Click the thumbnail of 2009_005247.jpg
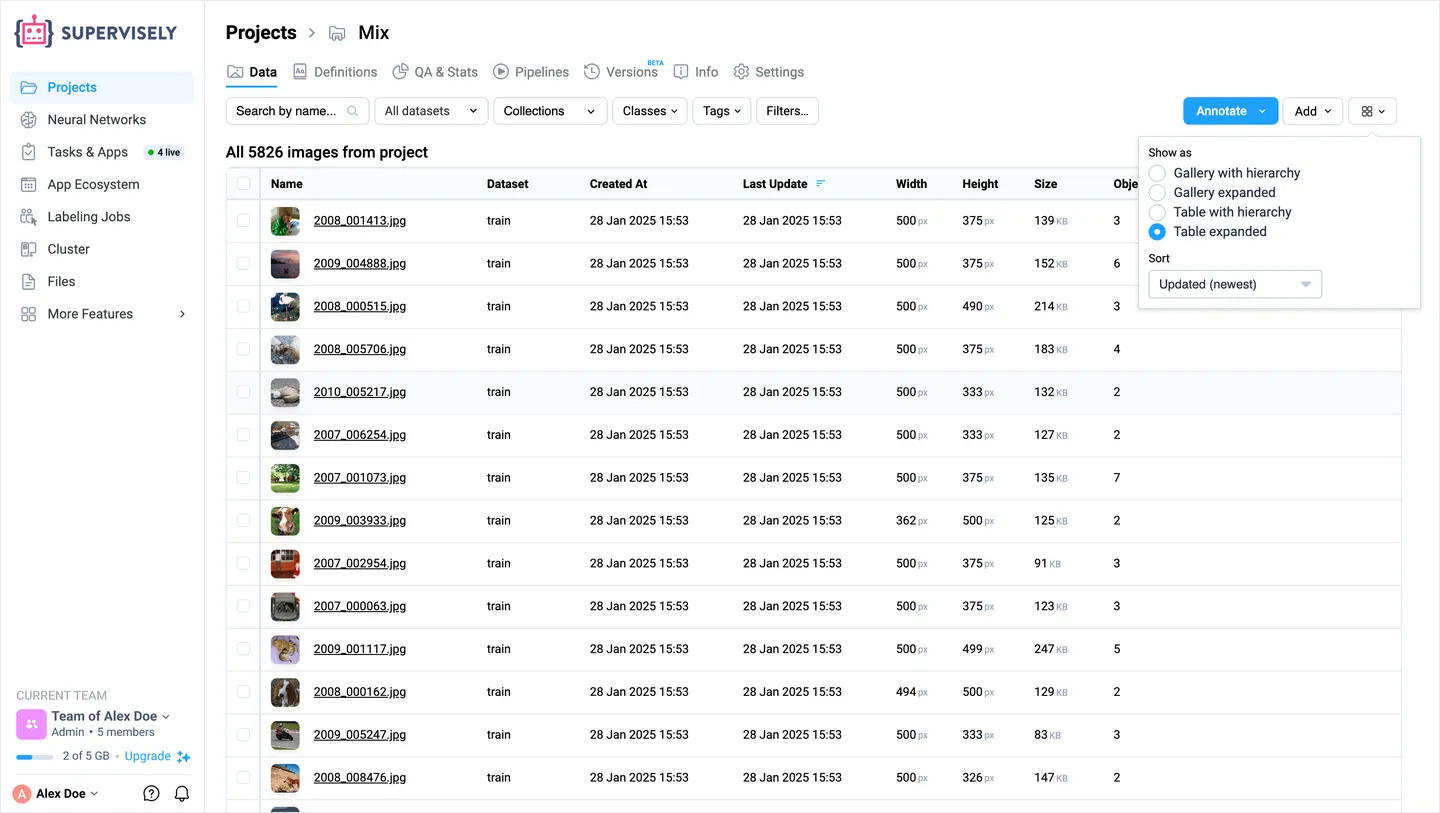Image resolution: width=1440 pixels, height=813 pixels. click(x=285, y=735)
